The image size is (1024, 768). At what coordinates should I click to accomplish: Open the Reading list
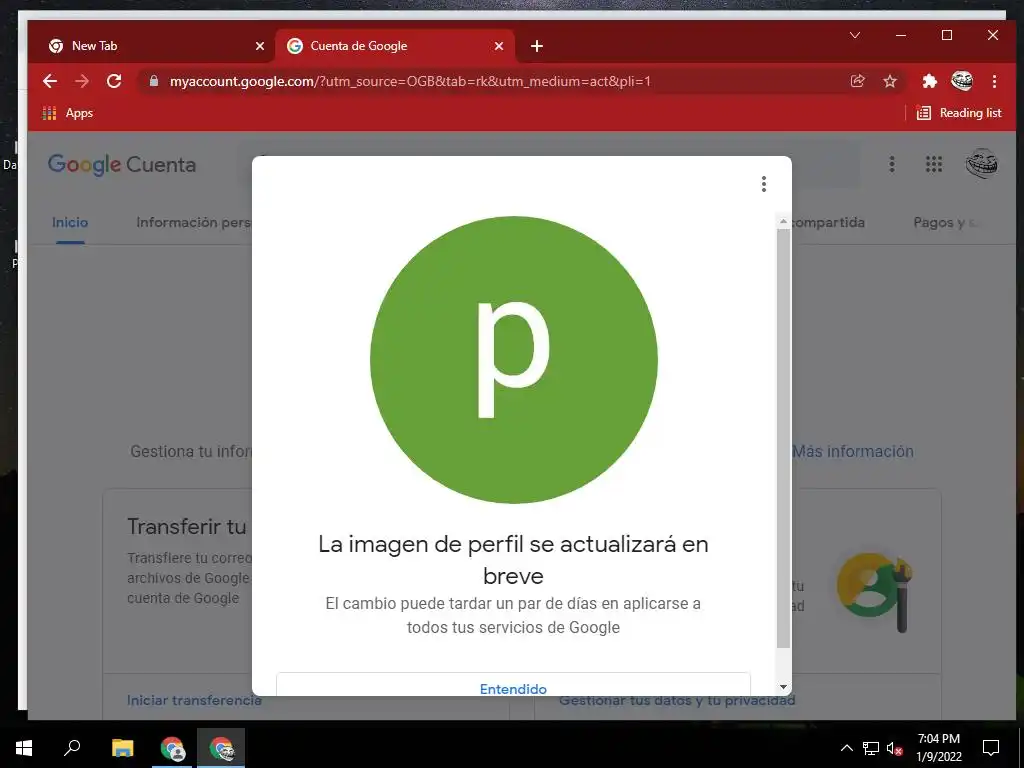959,113
